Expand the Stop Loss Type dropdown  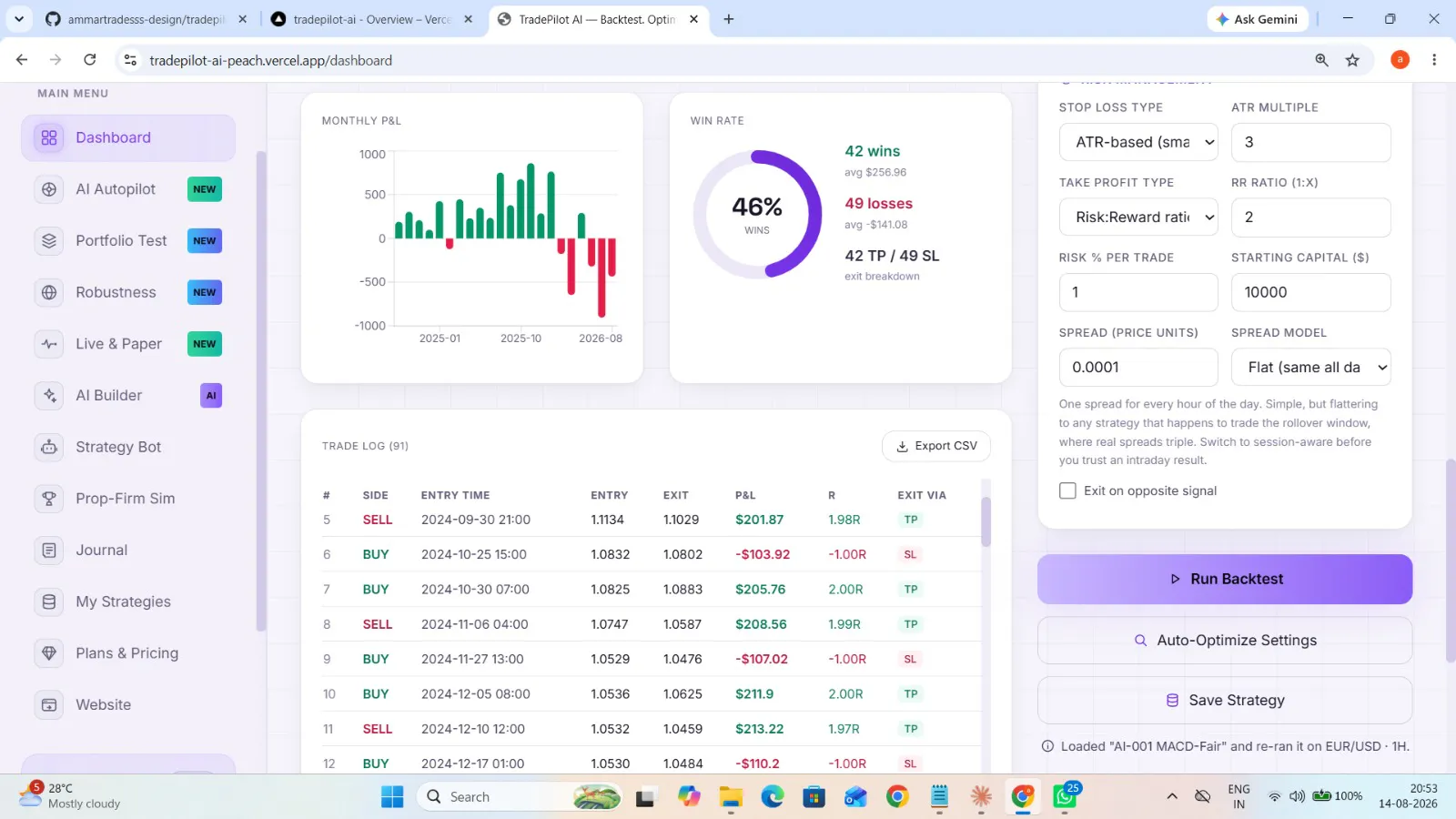(x=1138, y=142)
